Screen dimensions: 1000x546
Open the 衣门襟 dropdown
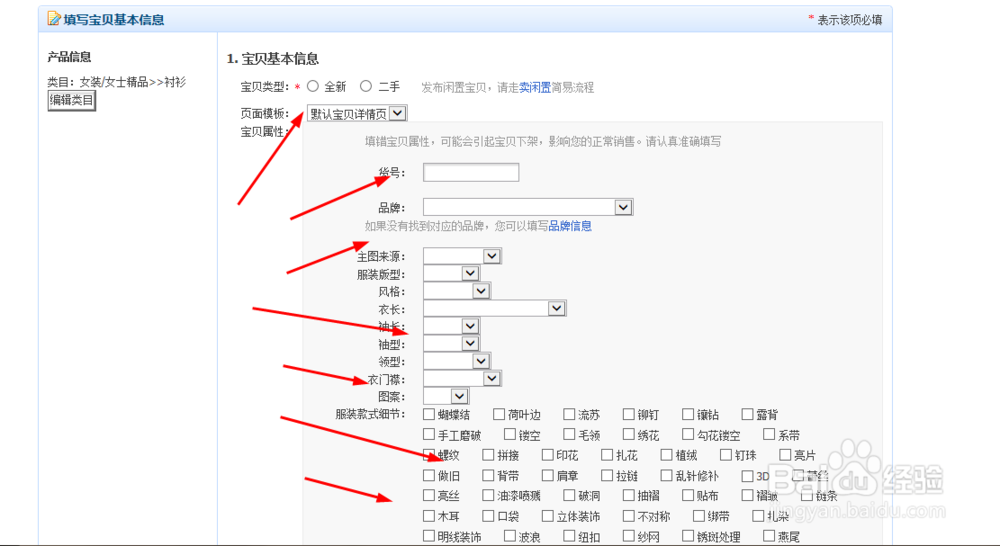click(x=462, y=379)
